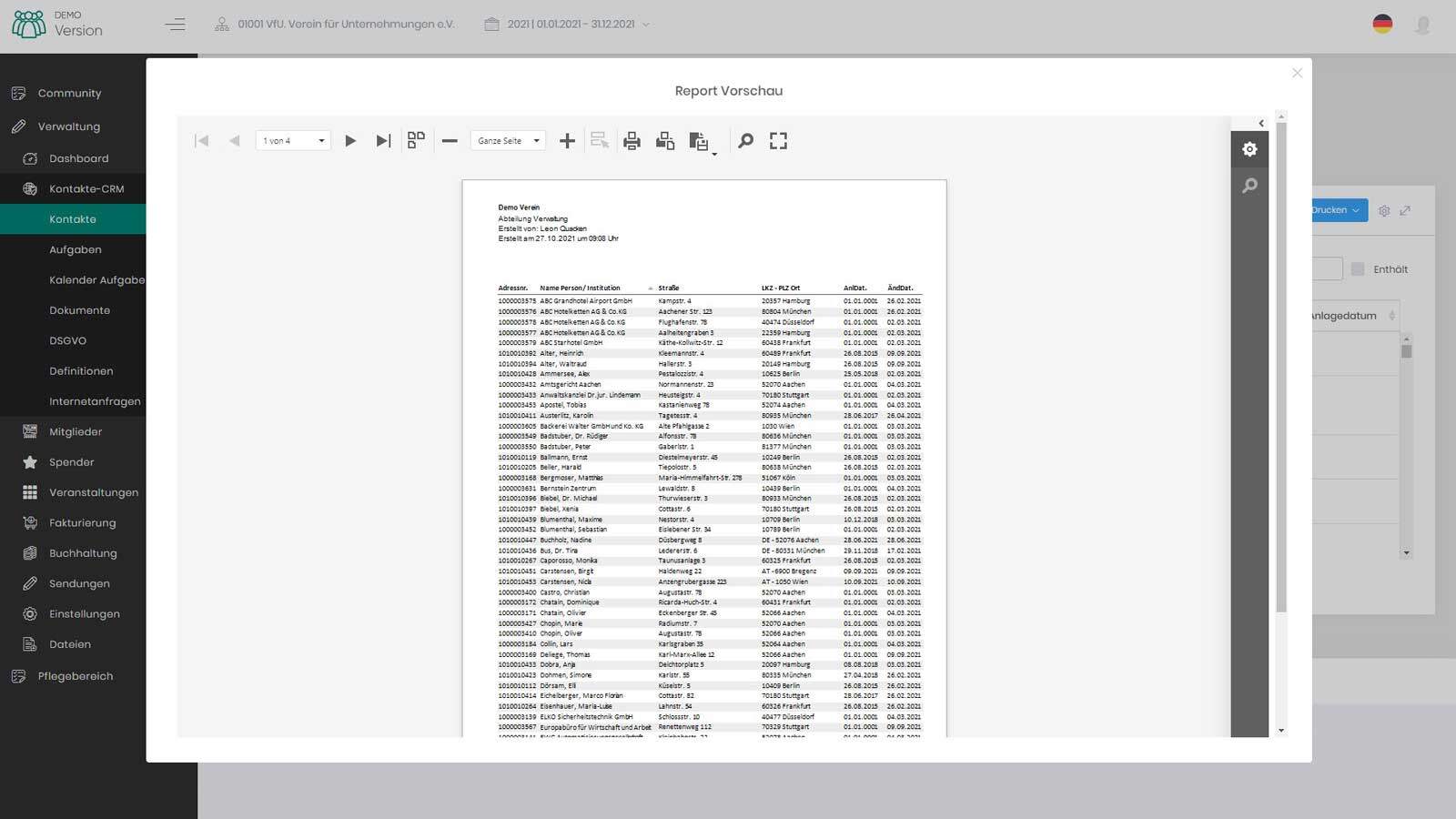This screenshot has width=1456, height=819.
Task: Click report row 'ABC Grandhotel Airport GmbH'
Action: pyautogui.click(x=709, y=301)
